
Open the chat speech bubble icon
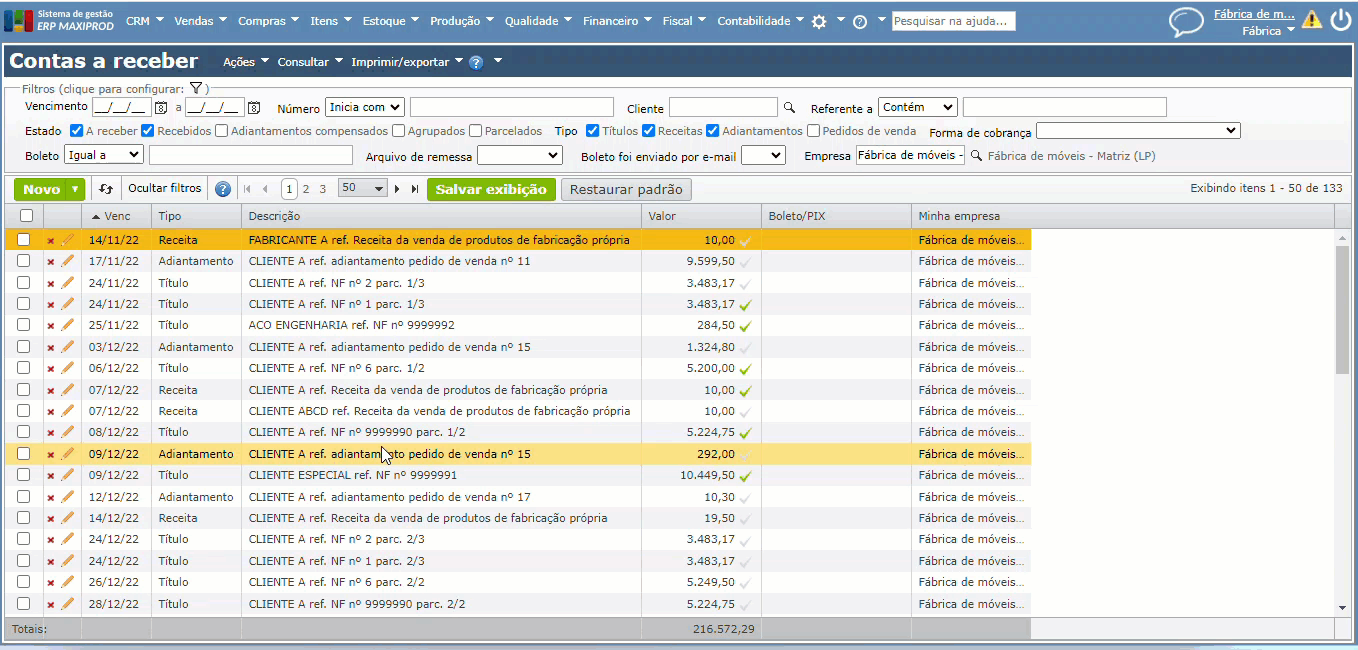point(1186,22)
